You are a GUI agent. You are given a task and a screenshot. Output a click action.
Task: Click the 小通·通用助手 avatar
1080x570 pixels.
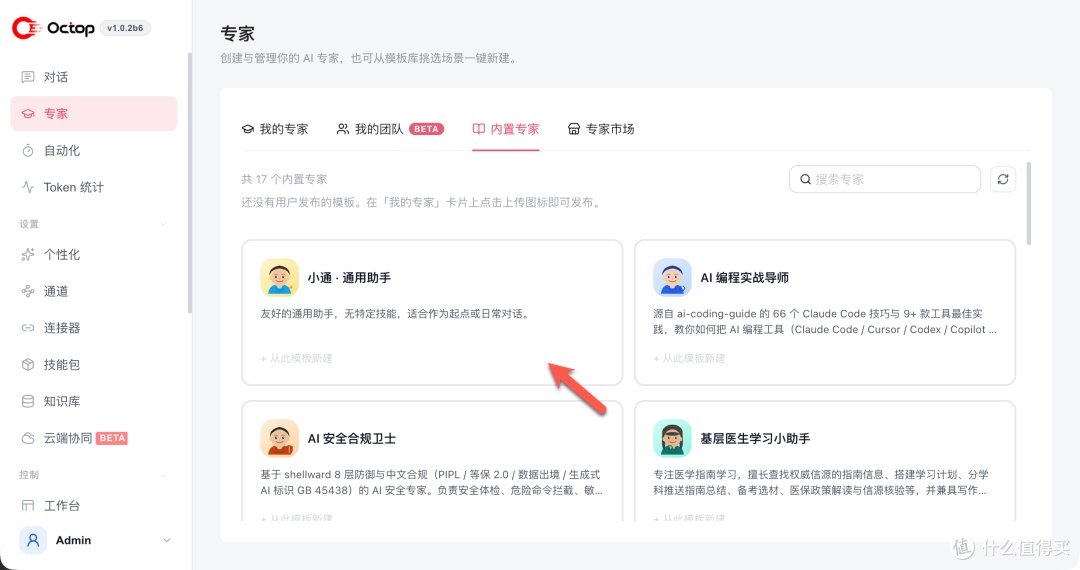coord(280,277)
